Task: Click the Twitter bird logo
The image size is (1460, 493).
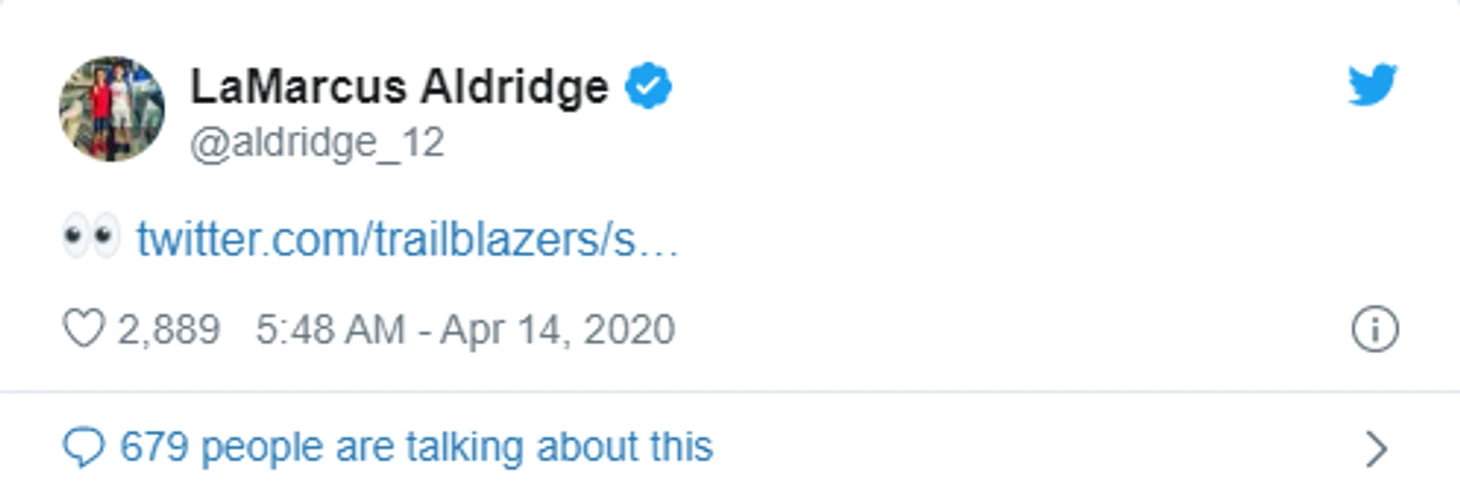Action: pyautogui.click(x=1372, y=84)
